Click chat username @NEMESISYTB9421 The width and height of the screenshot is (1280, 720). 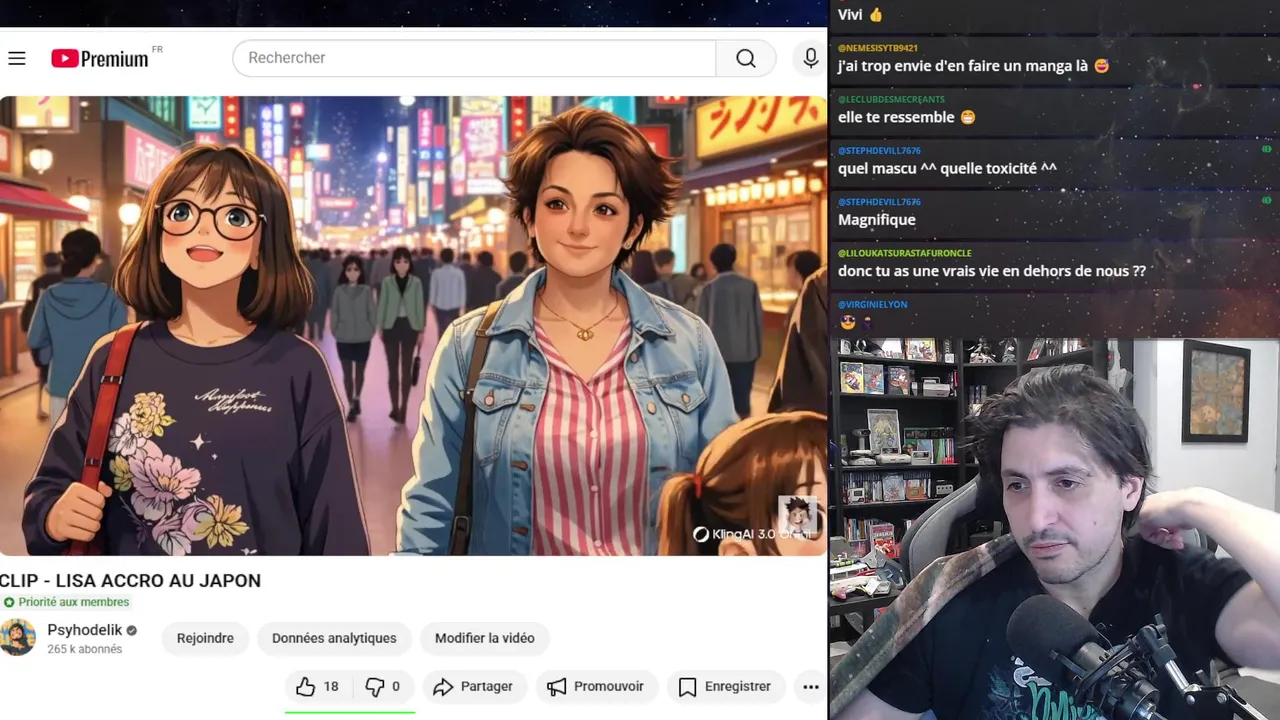click(x=877, y=48)
